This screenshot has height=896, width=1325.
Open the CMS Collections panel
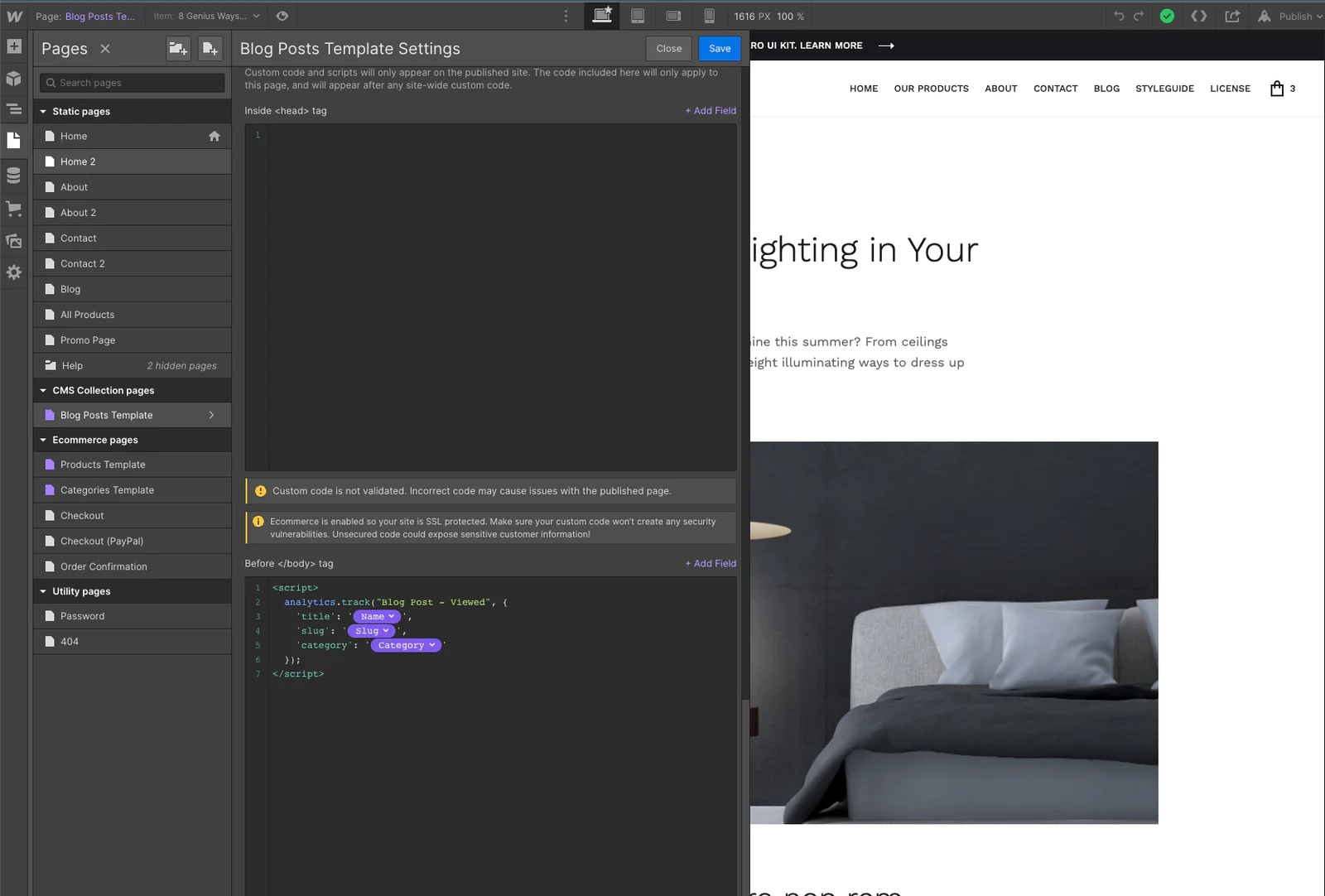tap(14, 176)
